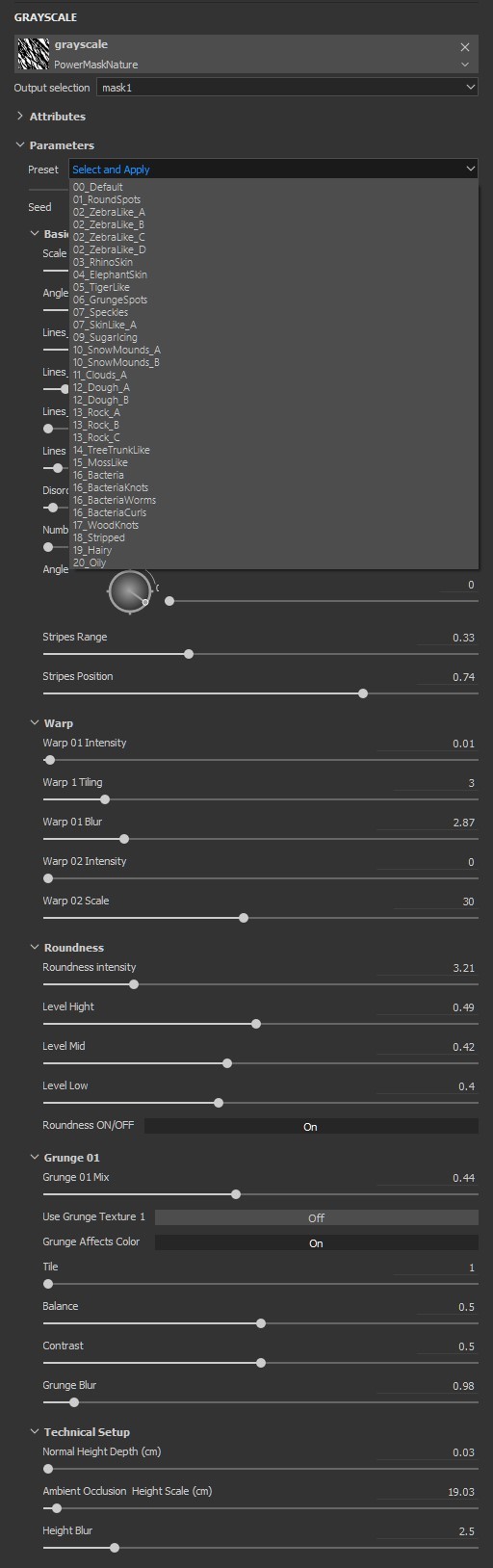Open the chevron under the grayscale close icon
The image size is (493, 1568).
[465, 65]
